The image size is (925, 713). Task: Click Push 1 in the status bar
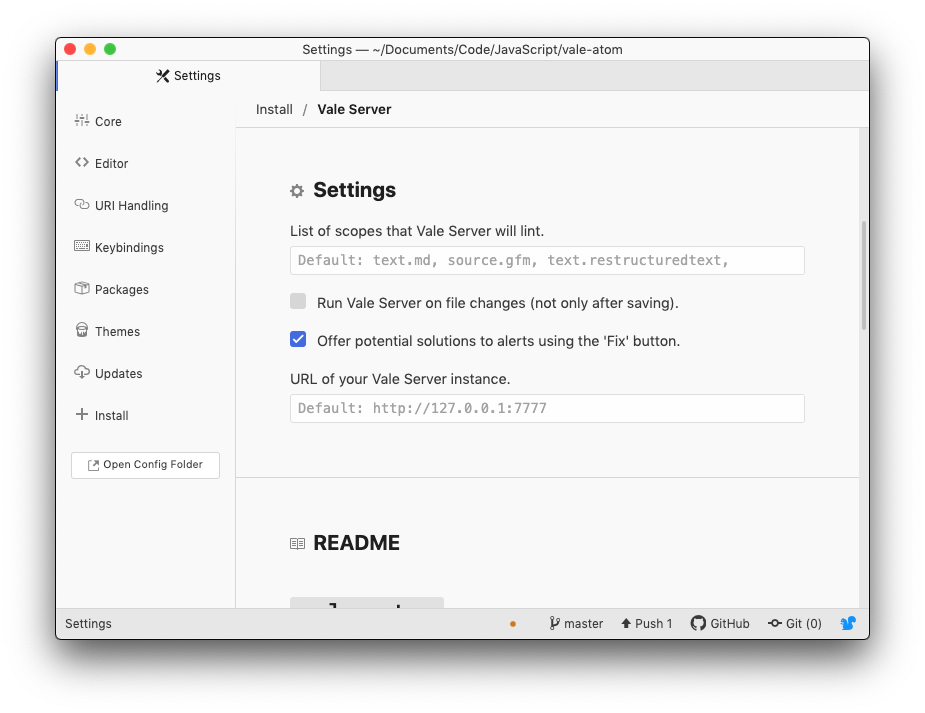[647, 623]
